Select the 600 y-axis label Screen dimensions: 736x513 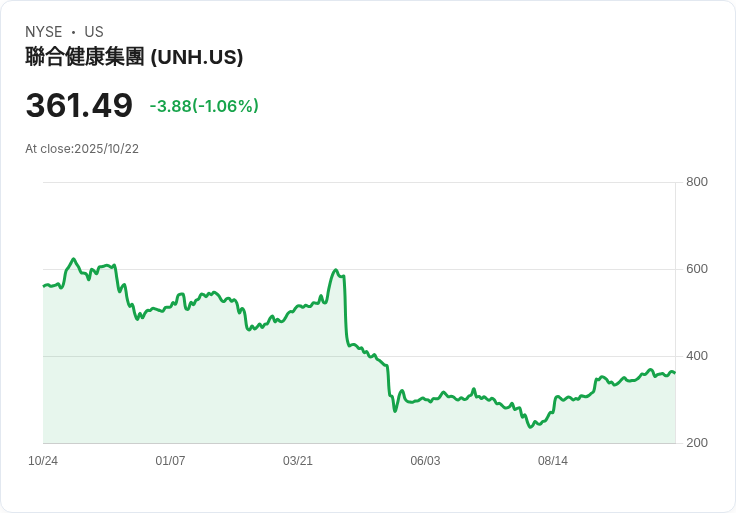pyautogui.click(x=696, y=269)
